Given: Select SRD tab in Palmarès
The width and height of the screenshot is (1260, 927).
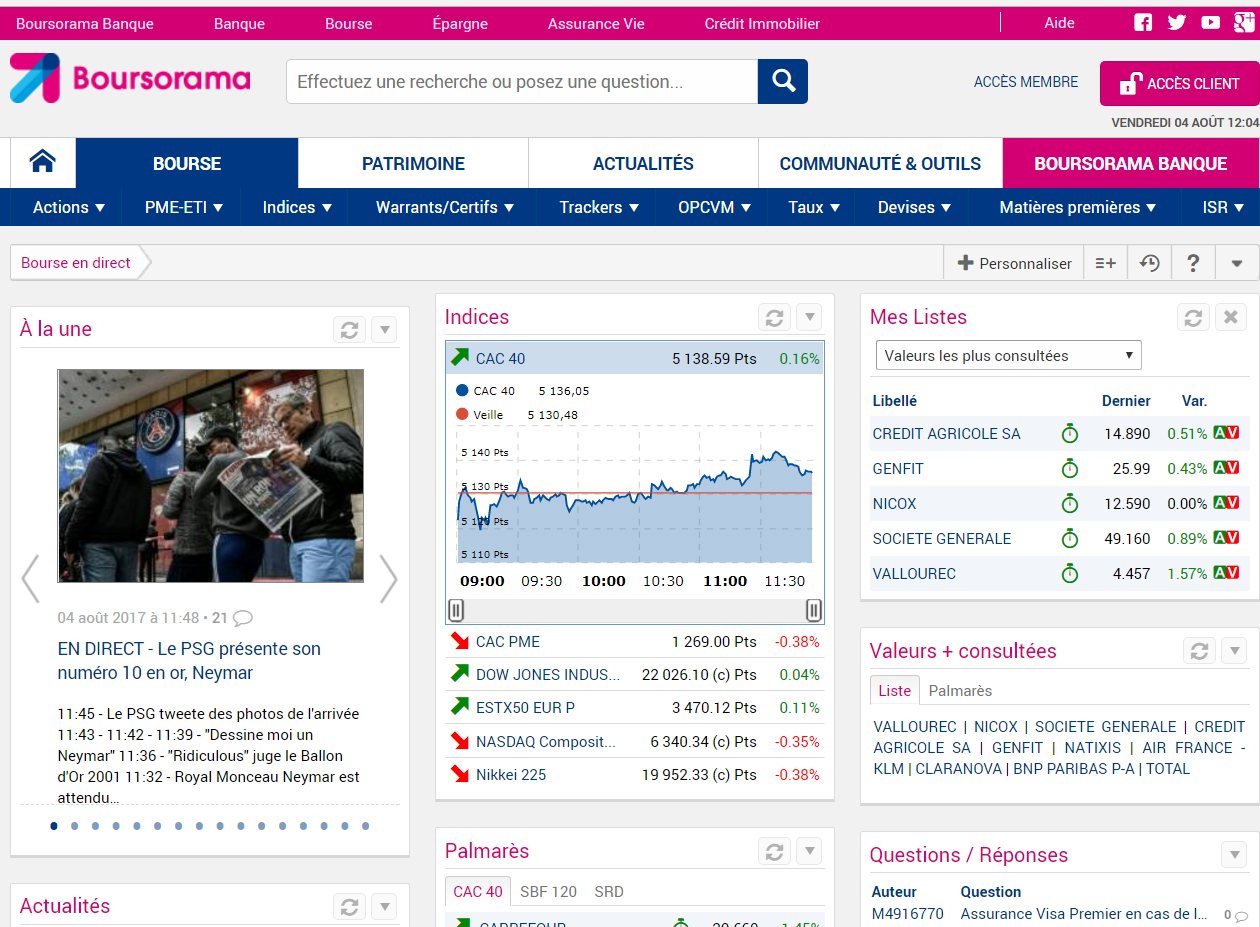Looking at the screenshot, I should tap(609, 892).
